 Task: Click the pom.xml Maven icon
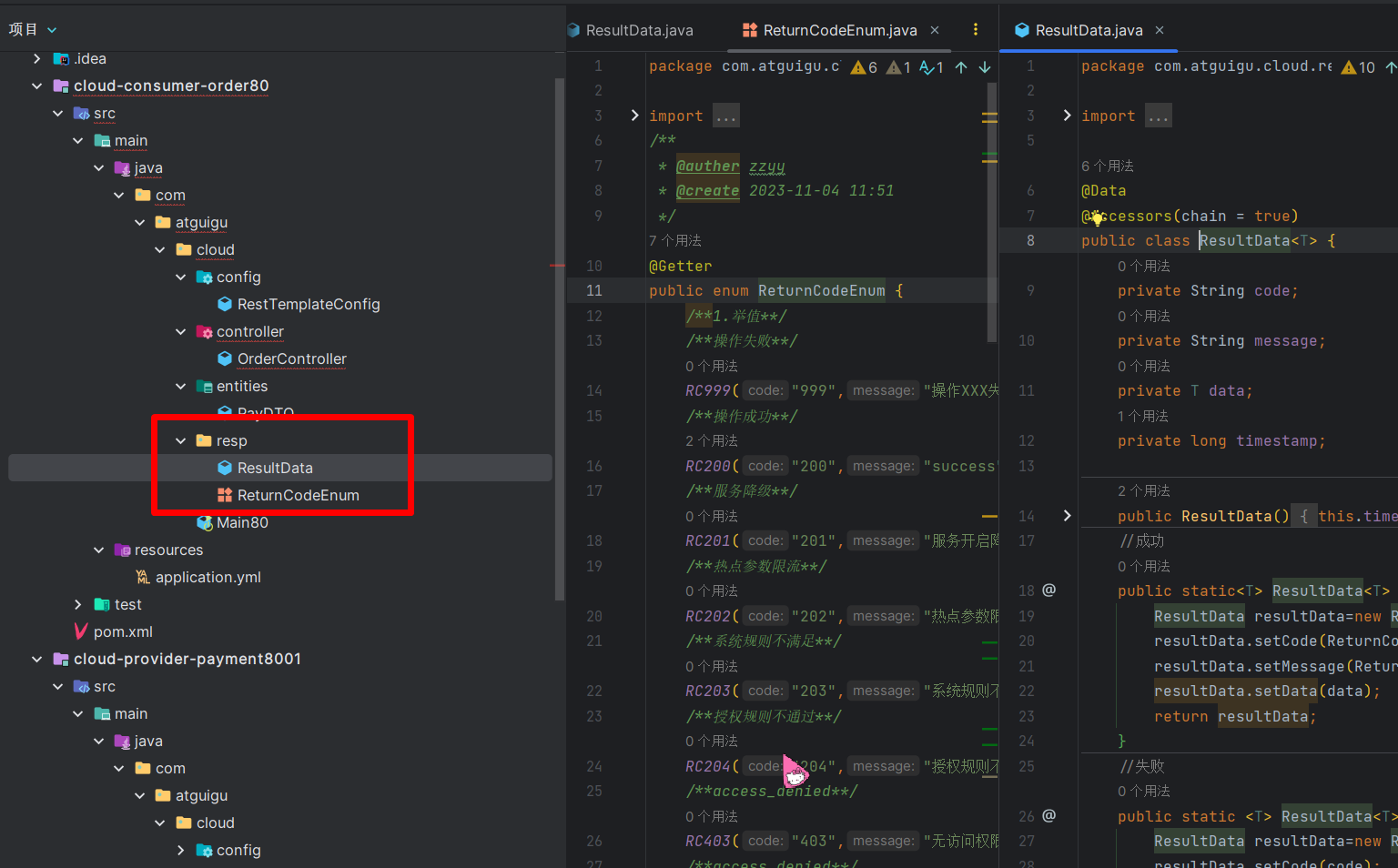click(x=81, y=631)
